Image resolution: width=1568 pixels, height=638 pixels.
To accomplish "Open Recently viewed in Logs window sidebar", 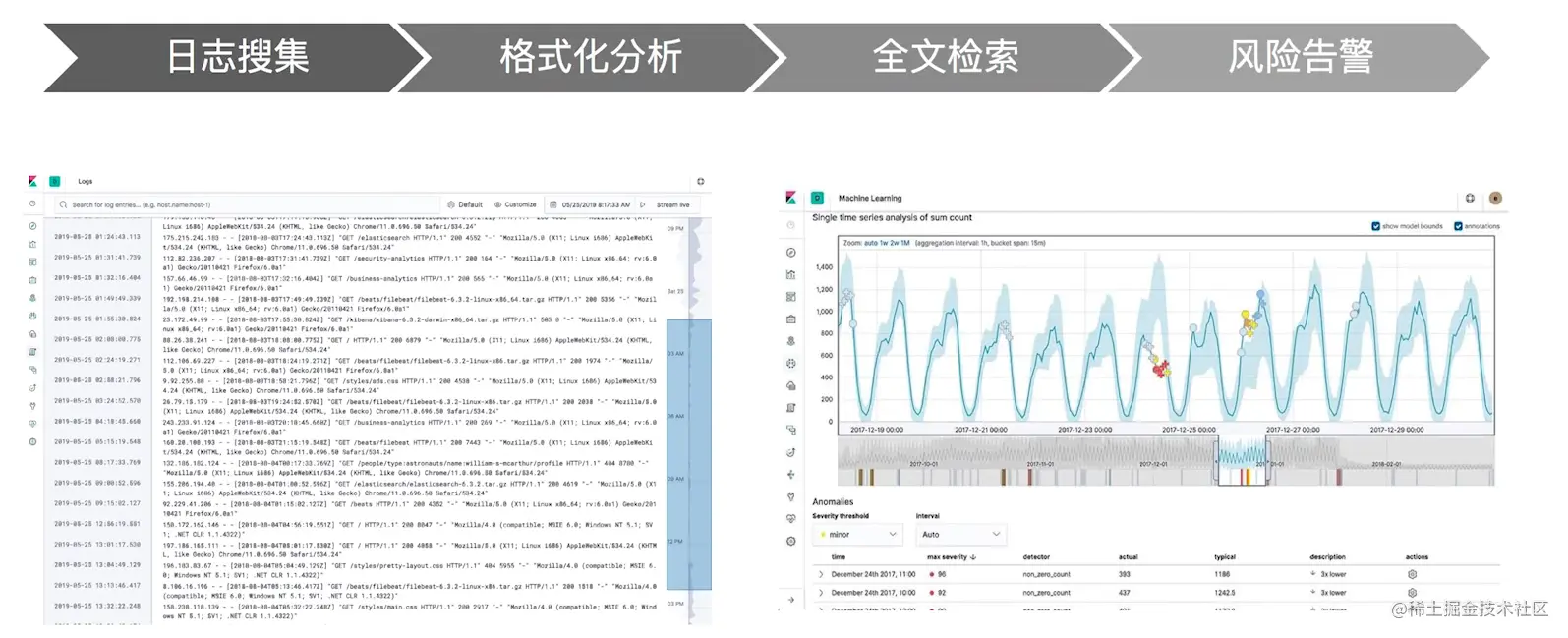I will 32,204.
